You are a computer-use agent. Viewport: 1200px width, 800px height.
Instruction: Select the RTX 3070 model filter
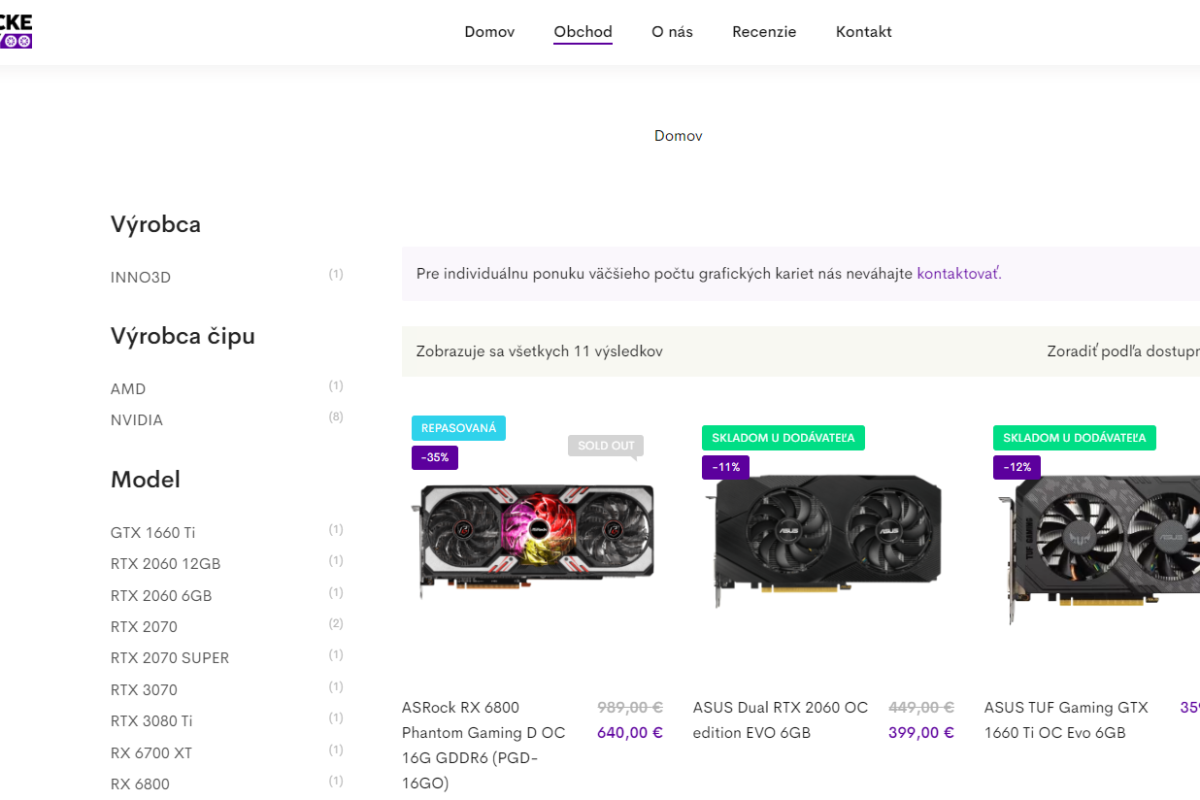[144, 690]
